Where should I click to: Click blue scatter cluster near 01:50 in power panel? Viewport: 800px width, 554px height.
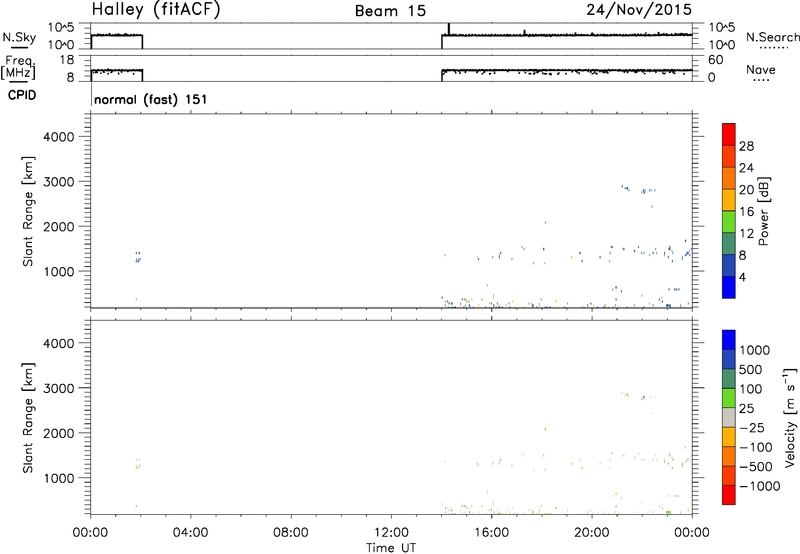(x=137, y=257)
